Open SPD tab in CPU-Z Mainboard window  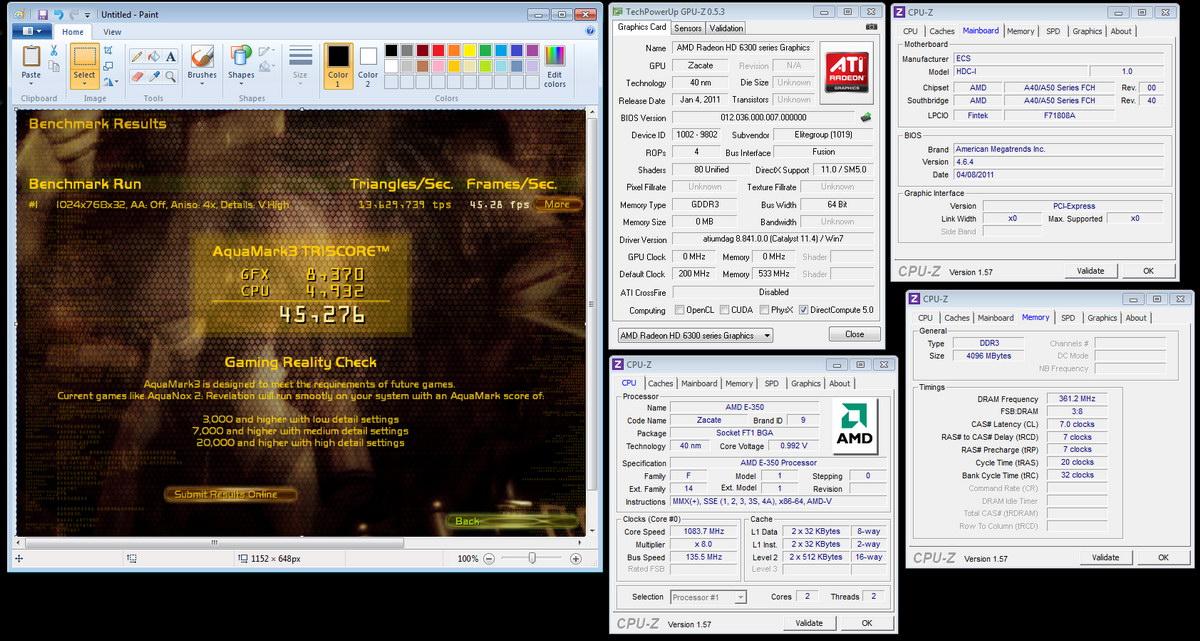point(1053,31)
